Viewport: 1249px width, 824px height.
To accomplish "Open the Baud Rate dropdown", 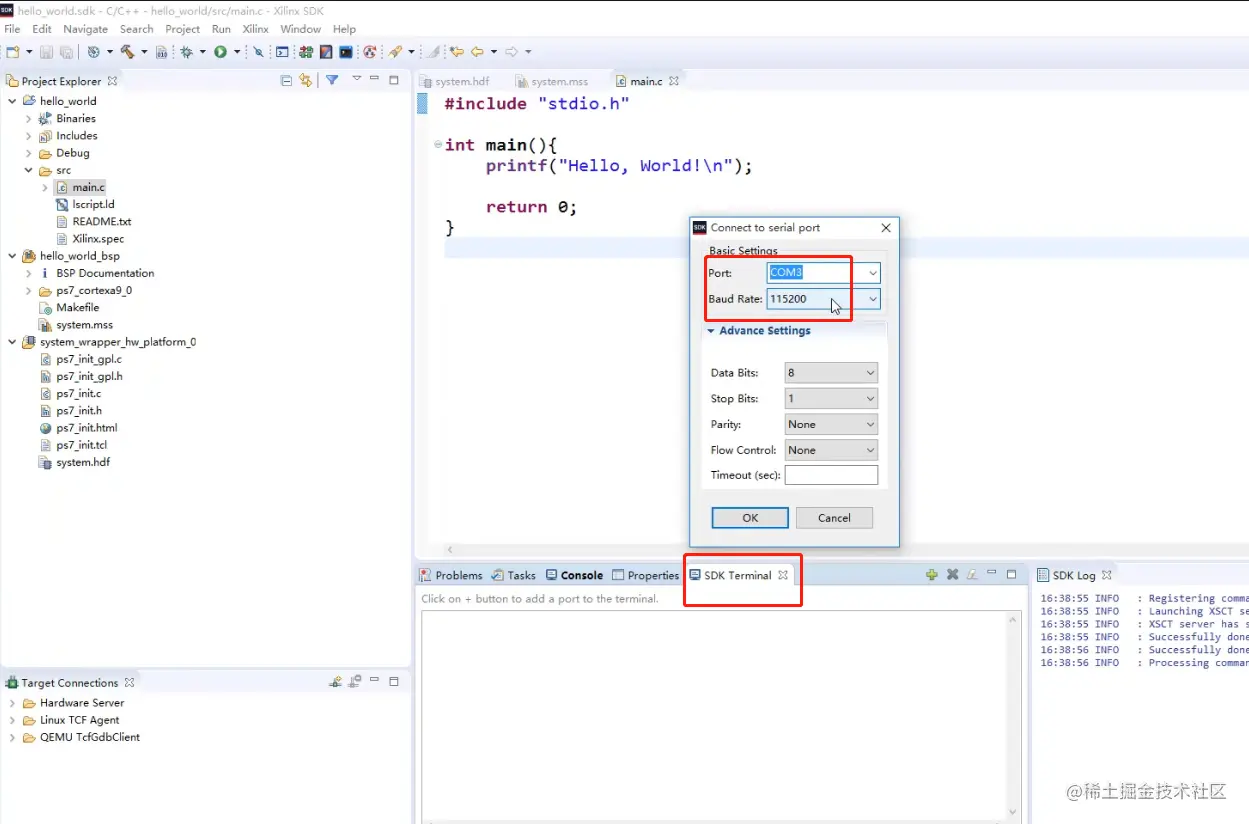I will pyautogui.click(x=872, y=299).
